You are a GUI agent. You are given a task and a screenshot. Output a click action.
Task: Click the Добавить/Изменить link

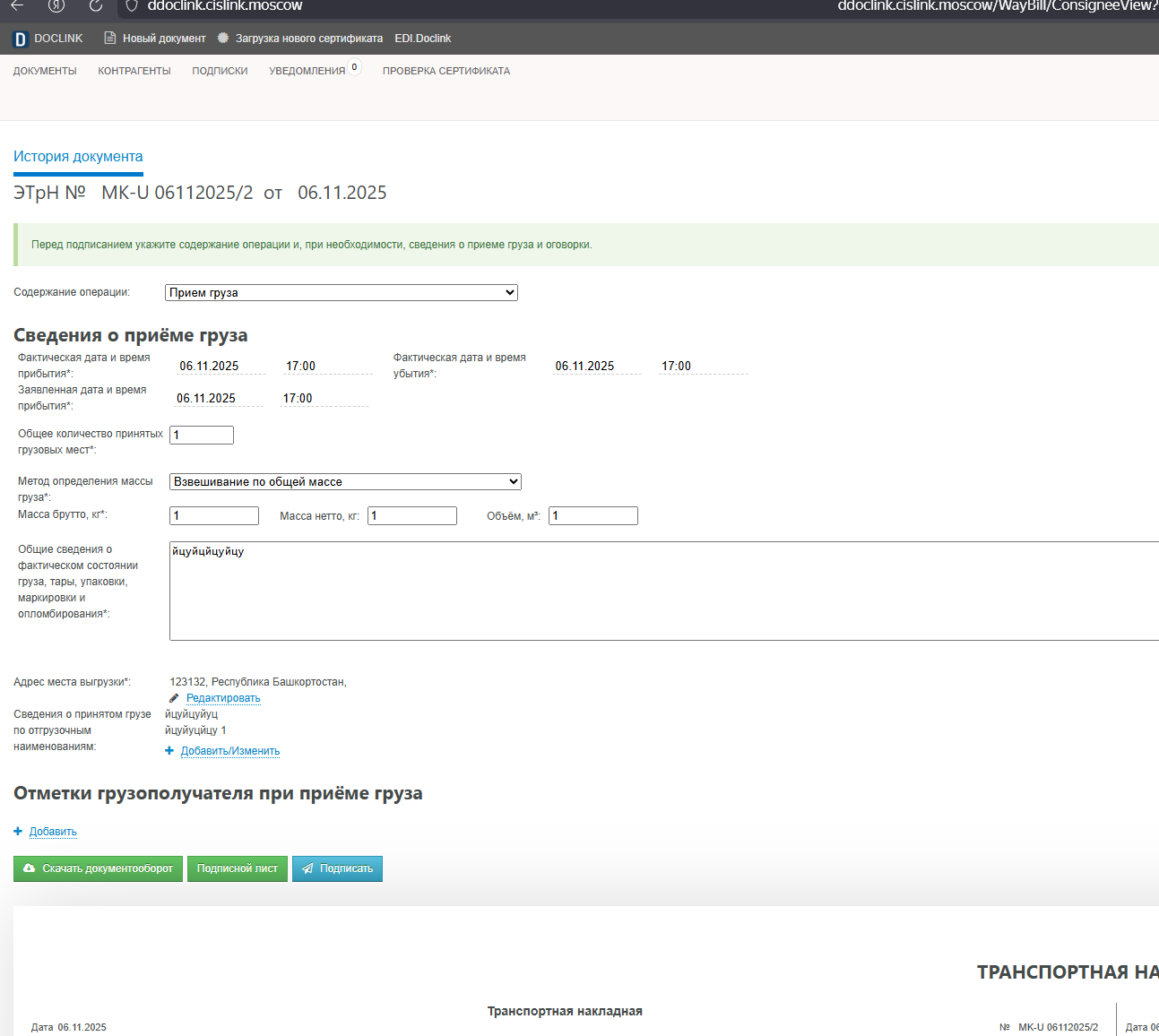pos(230,751)
